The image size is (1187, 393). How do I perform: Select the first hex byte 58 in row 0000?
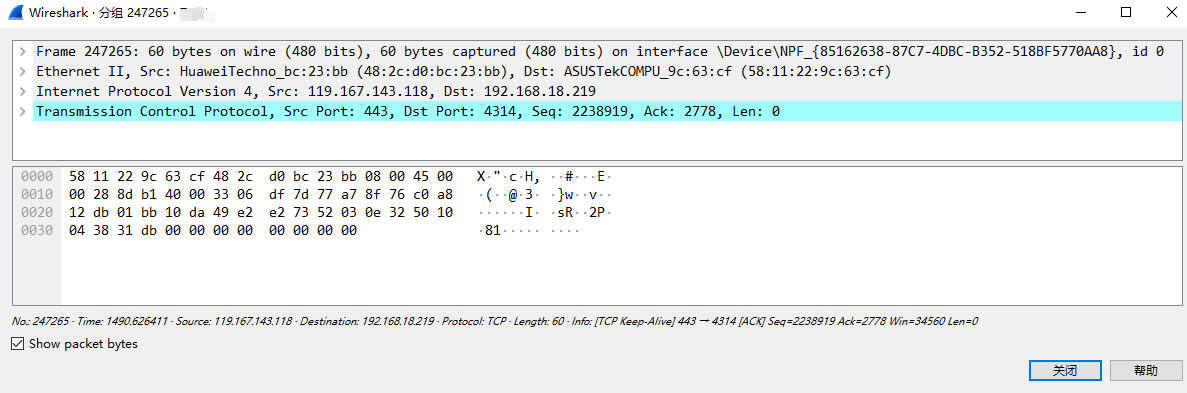(77, 176)
